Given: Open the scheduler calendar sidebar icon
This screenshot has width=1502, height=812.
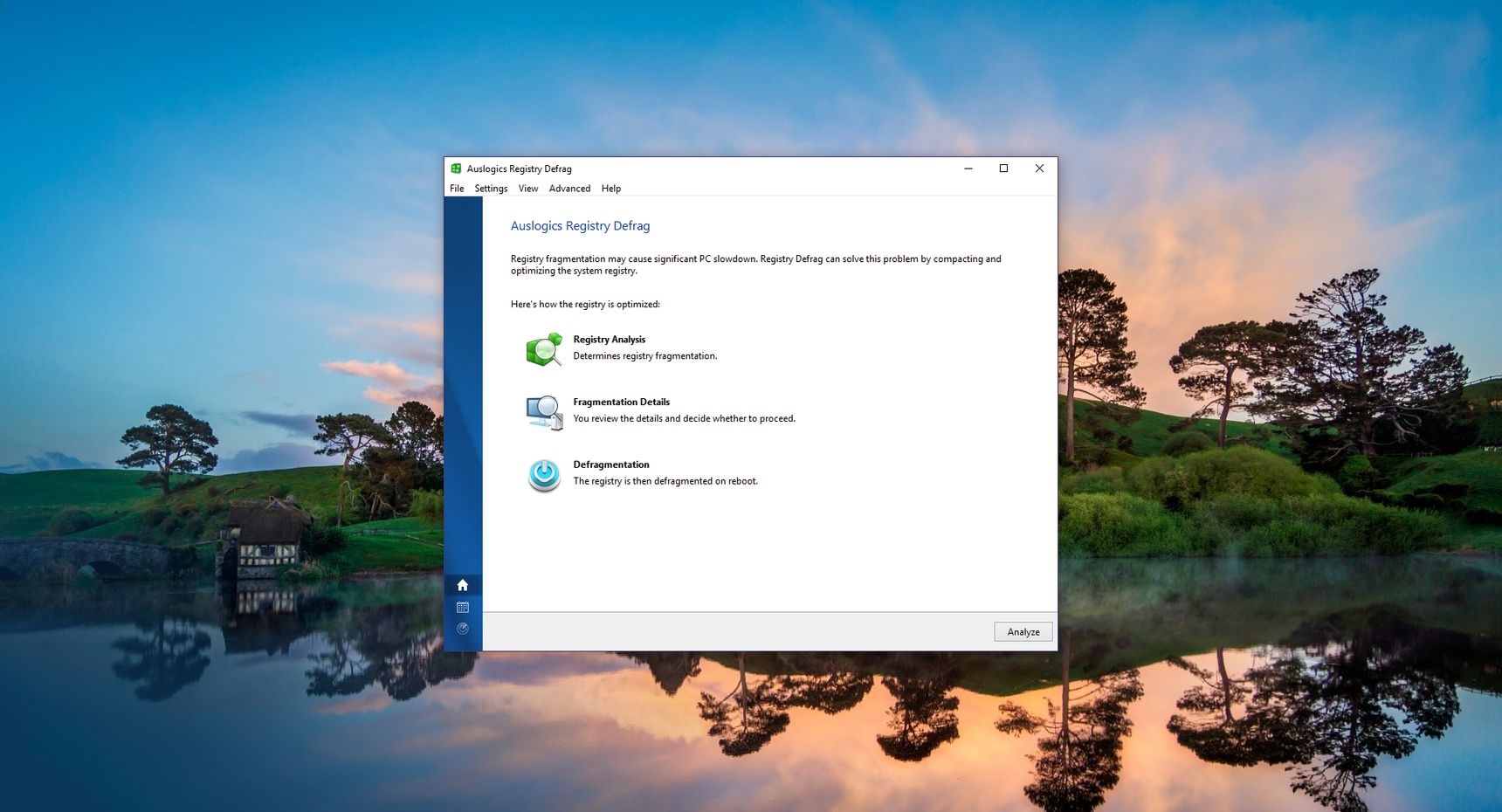Looking at the screenshot, I should tap(463, 607).
